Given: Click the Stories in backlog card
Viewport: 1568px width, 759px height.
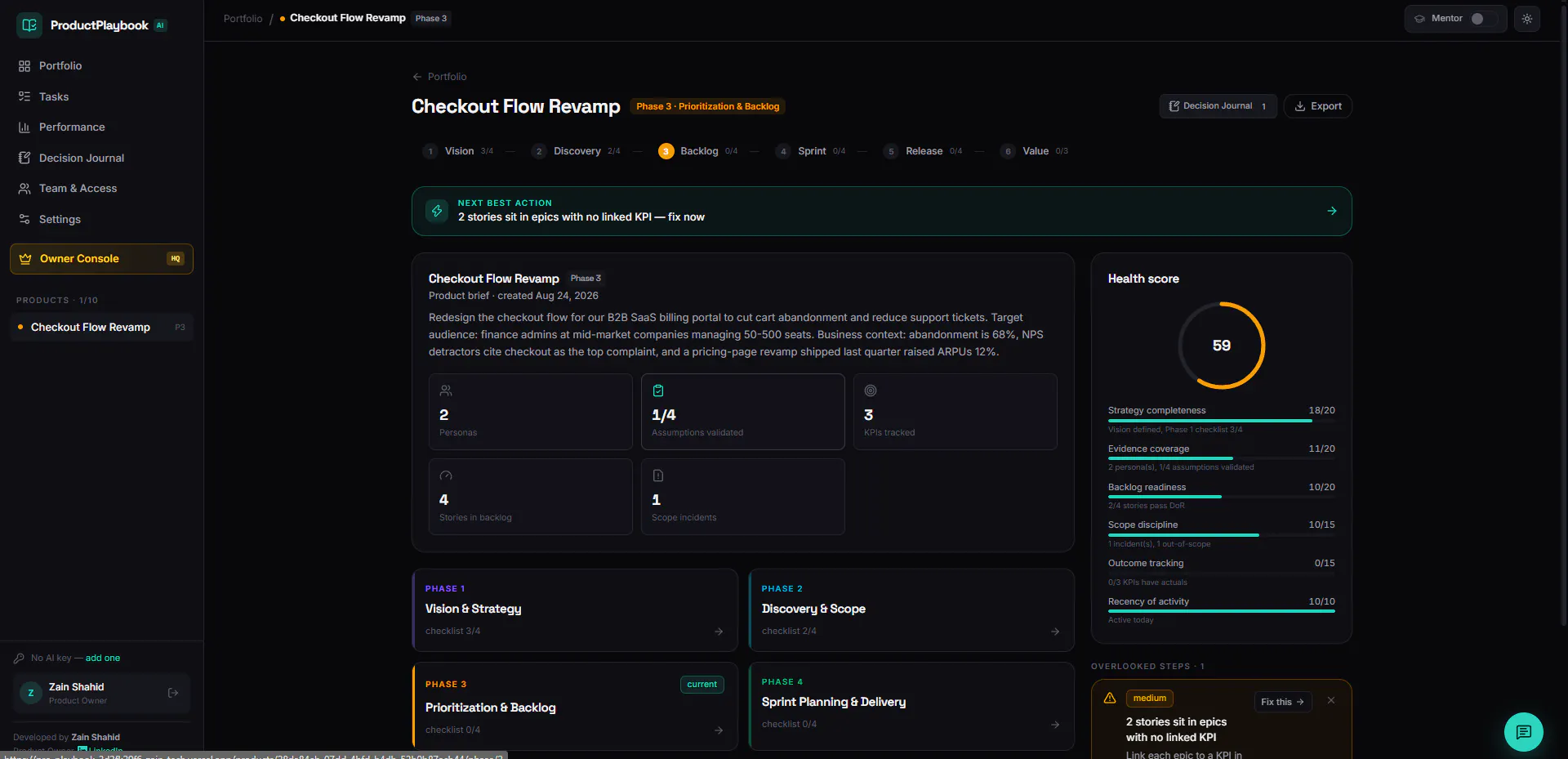Looking at the screenshot, I should click(x=531, y=497).
